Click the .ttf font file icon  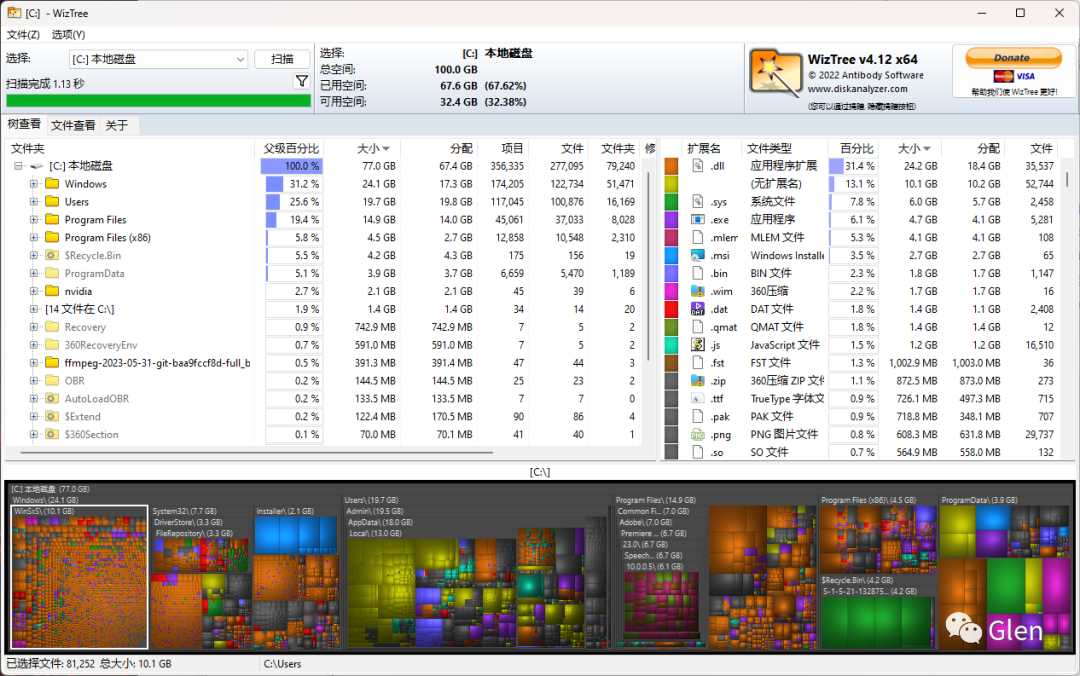pos(698,398)
